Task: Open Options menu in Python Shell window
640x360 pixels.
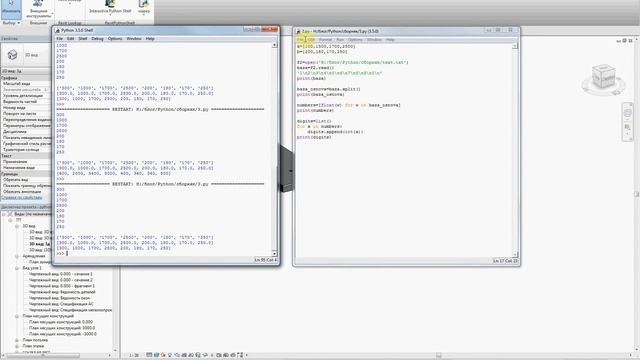Action: pyautogui.click(x=115, y=39)
